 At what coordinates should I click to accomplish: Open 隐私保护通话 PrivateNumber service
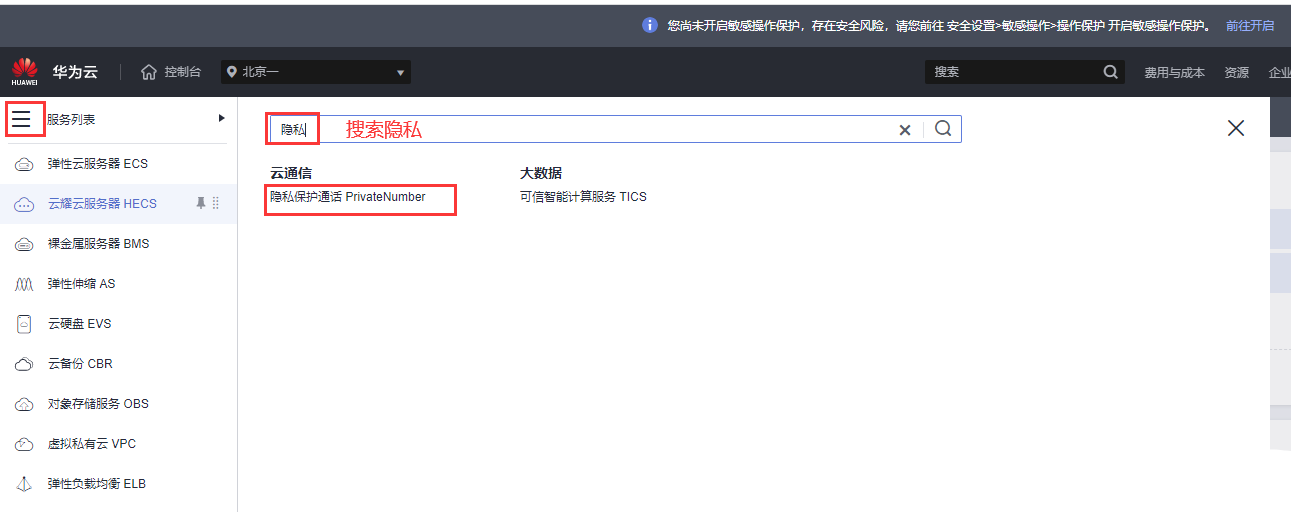pyautogui.click(x=348, y=197)
